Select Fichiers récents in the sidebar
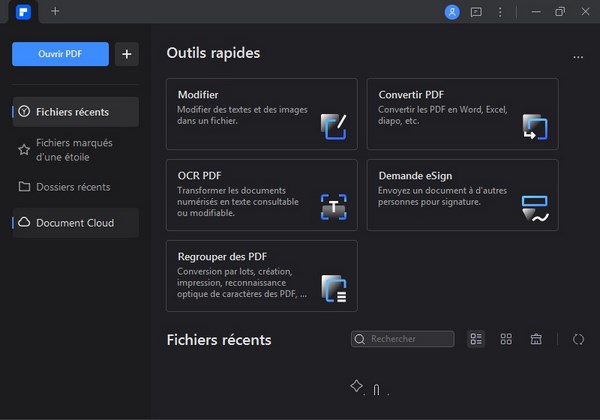600x420 pixels. pyautogui.click(x=76, y=112)
